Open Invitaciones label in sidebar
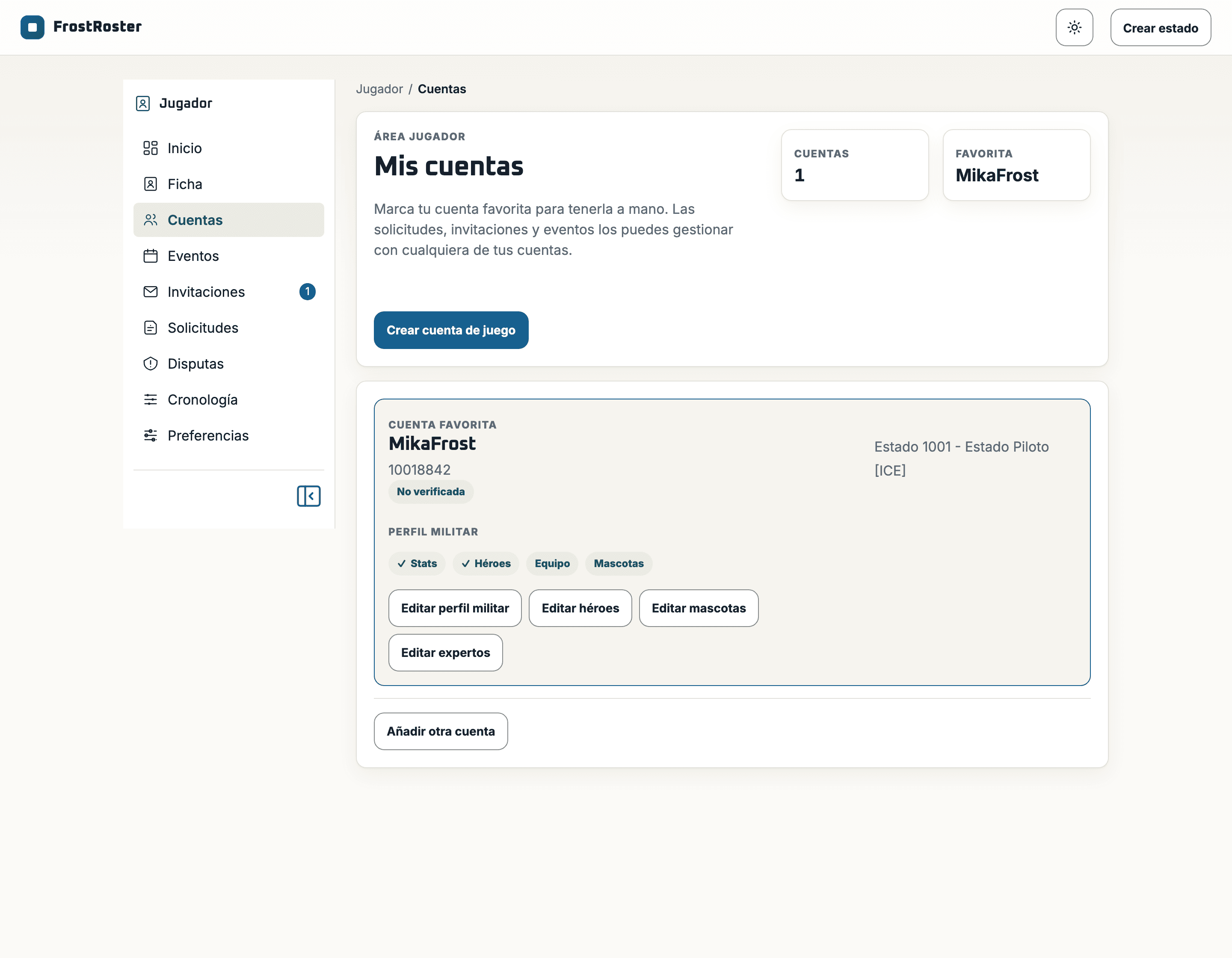This screenshot has width=1232, height=958. 207,292
